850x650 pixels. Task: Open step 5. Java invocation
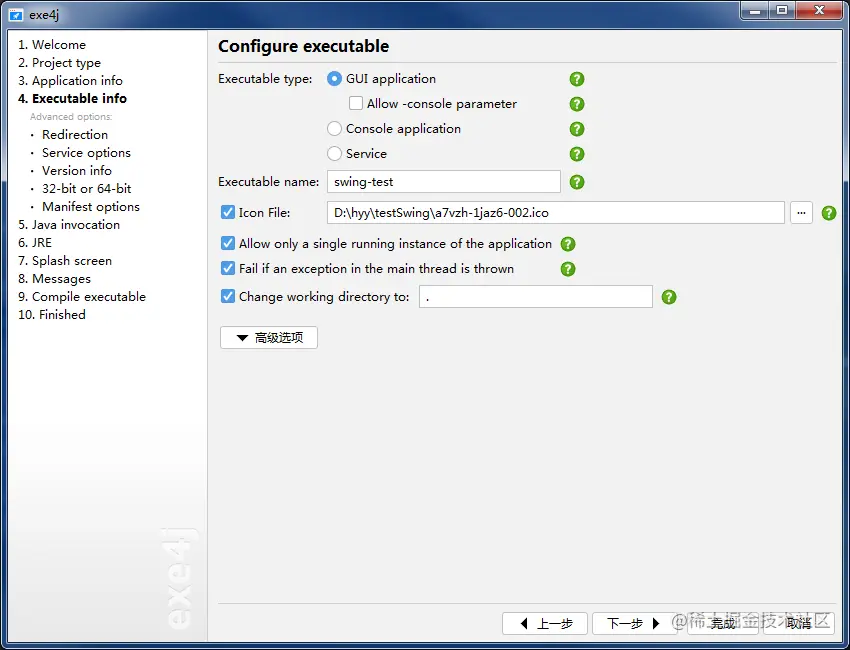coord(69,225)
